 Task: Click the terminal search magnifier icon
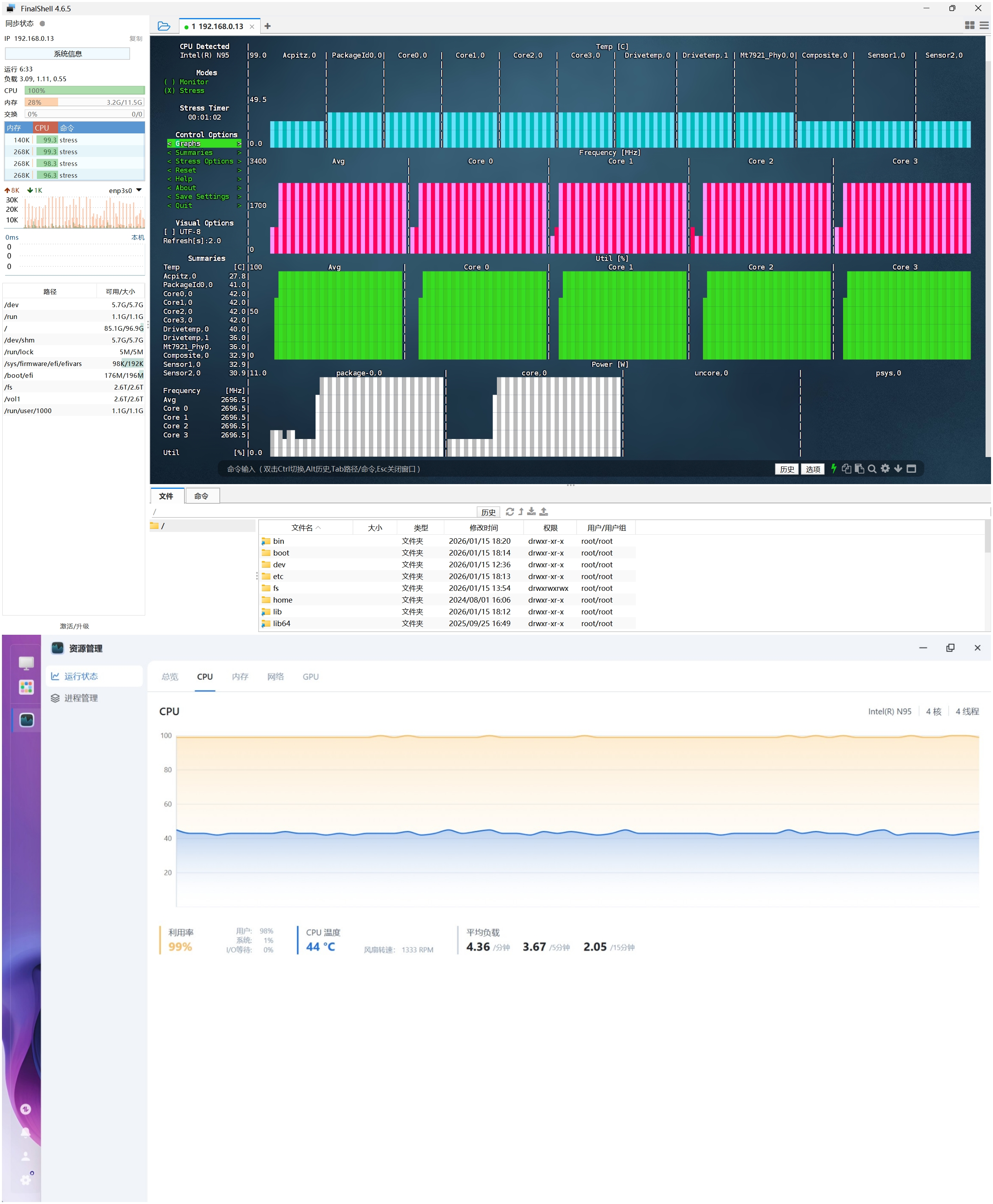click(x=872, y=469)
